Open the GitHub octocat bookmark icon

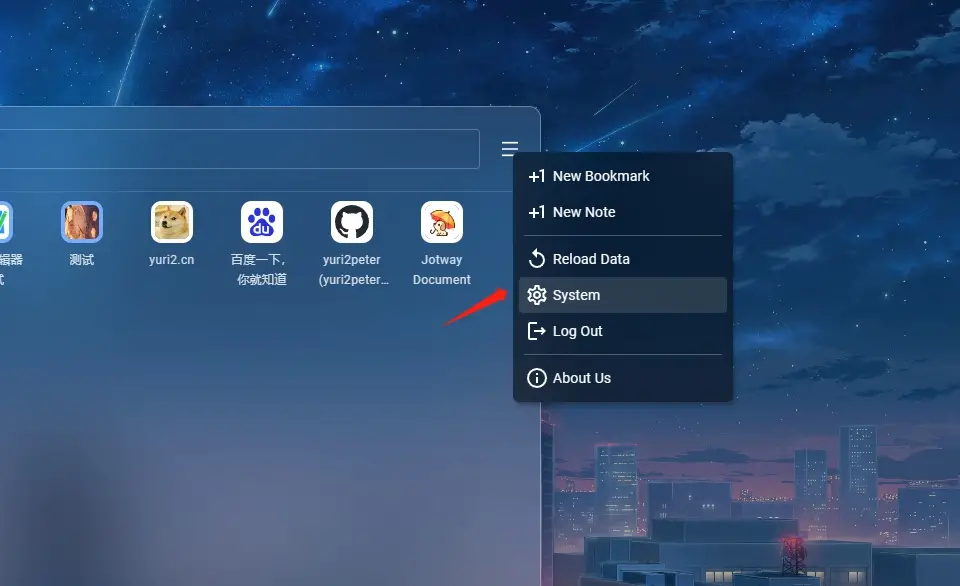352,222
